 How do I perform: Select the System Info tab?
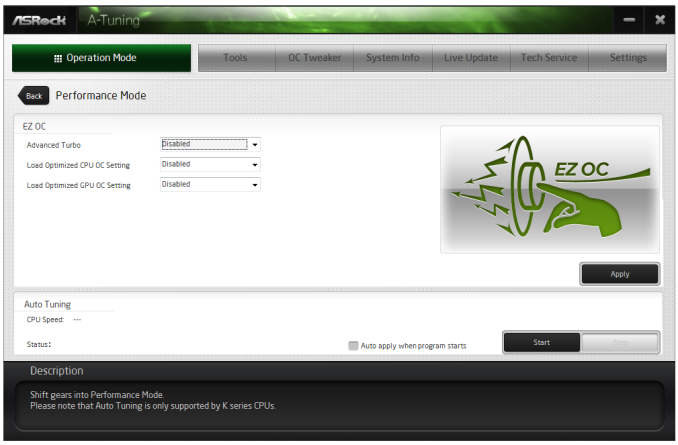(393, 58)
